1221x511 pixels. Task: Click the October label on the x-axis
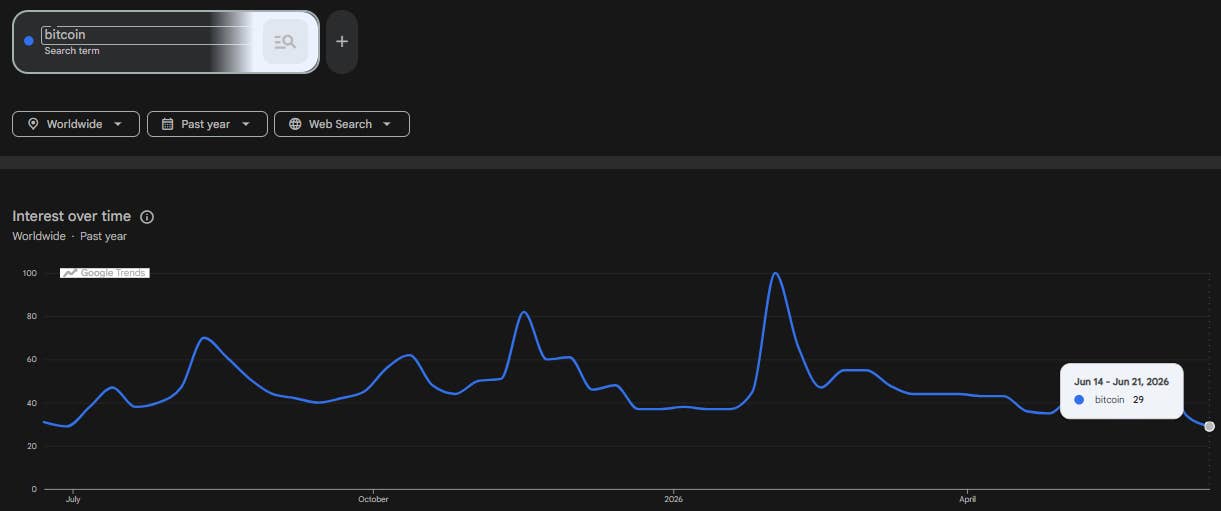click(373, 498)
